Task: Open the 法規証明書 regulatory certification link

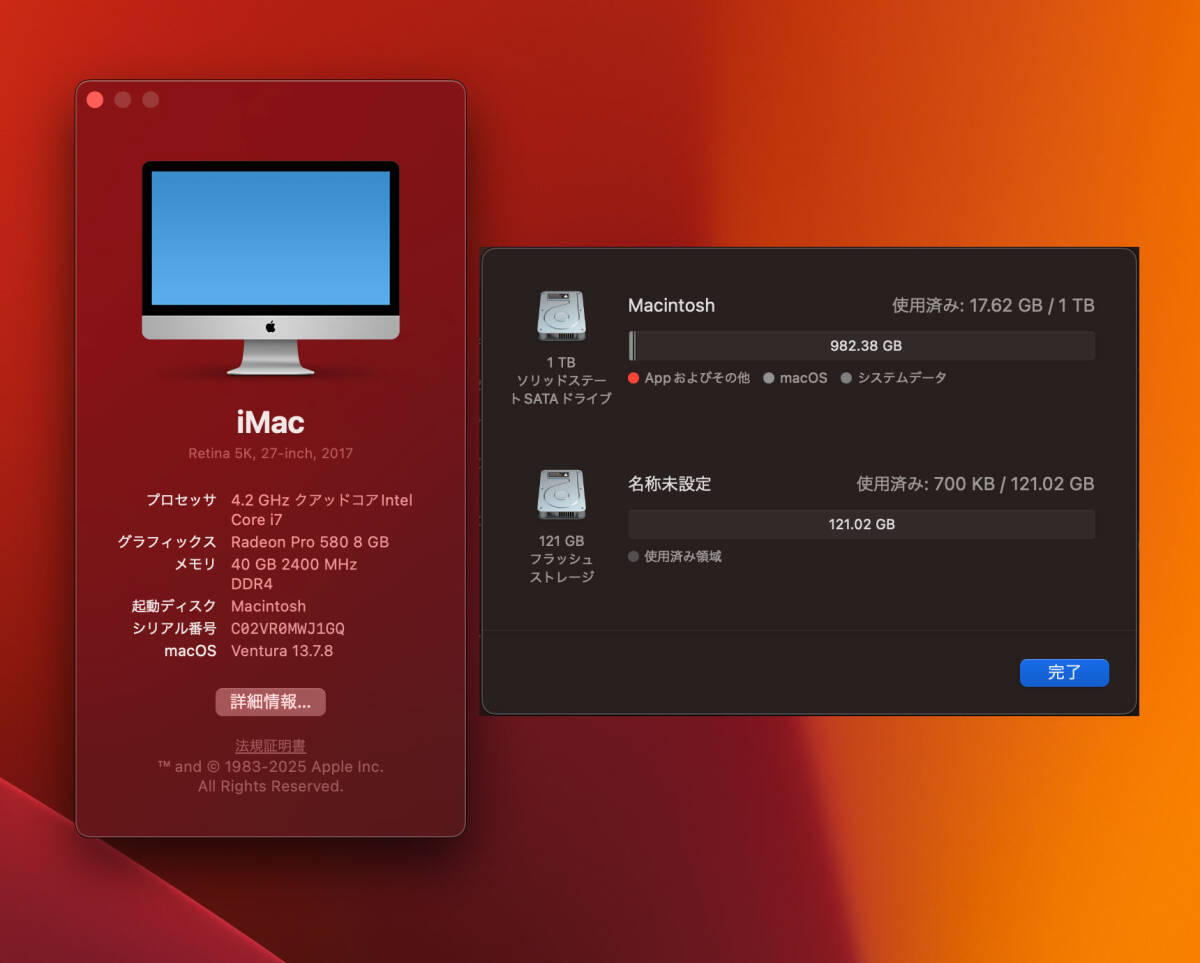Action: pos(270,746)
